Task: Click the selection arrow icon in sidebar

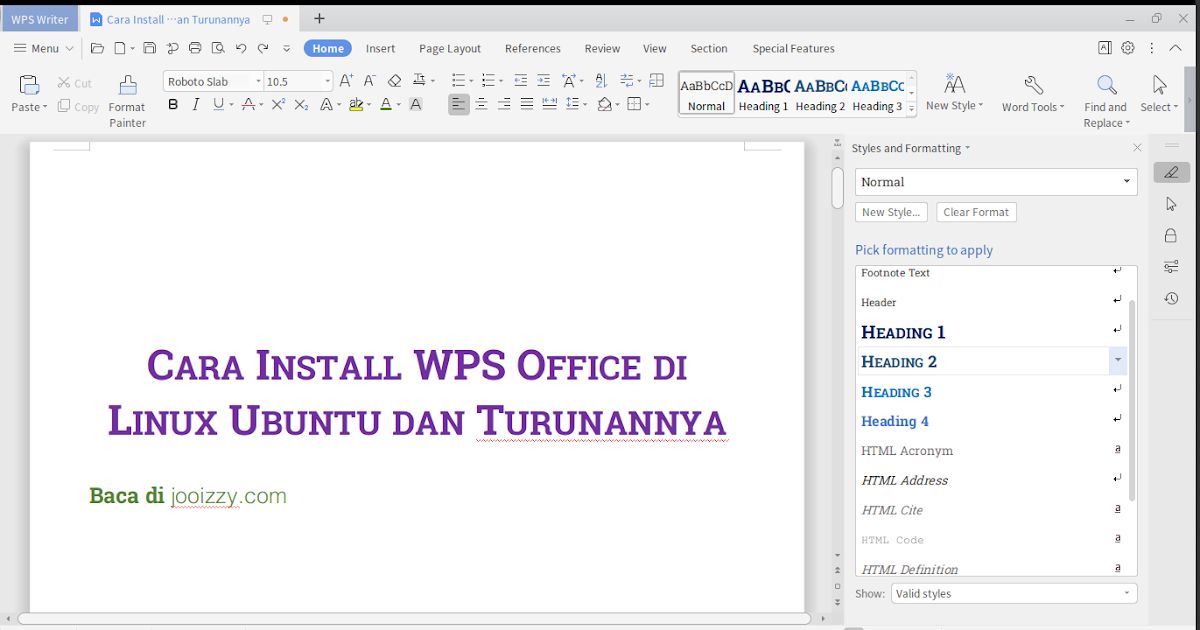Action: point(1171,204)
